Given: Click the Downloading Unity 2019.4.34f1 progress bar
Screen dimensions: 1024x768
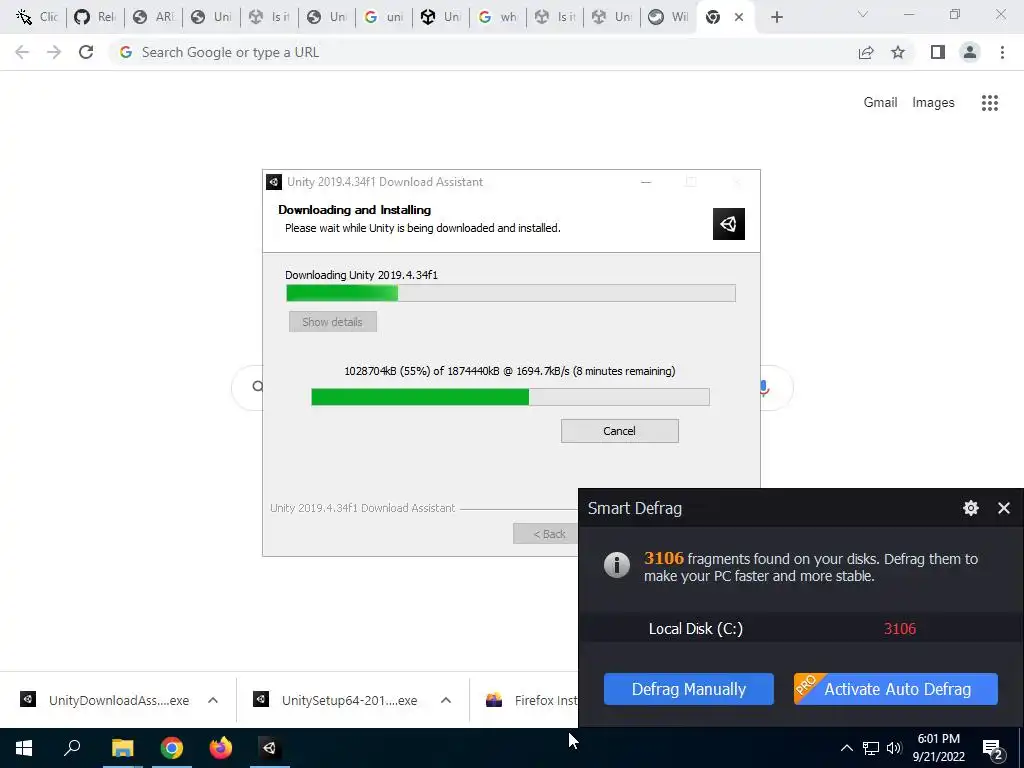Looking at the screenshot, I should [511, 293].
